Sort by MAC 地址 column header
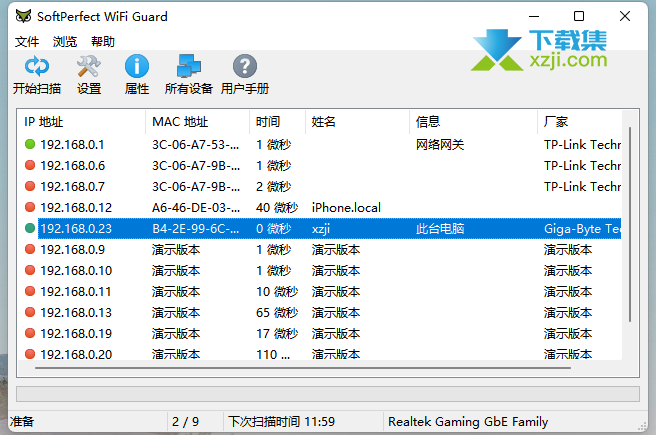The image size is (656, 435). 197,122
